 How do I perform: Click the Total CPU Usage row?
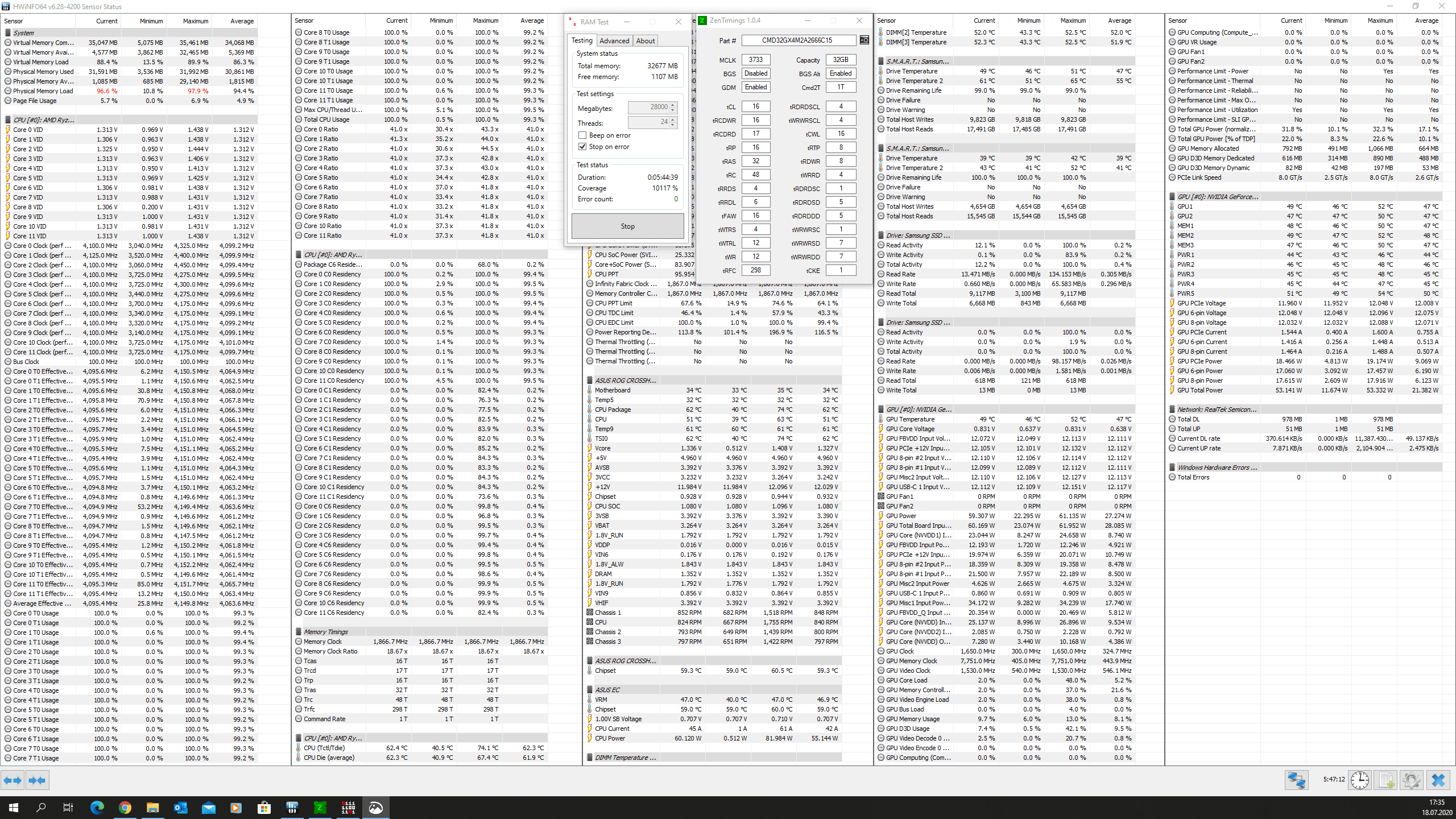[x=421, y=119]
